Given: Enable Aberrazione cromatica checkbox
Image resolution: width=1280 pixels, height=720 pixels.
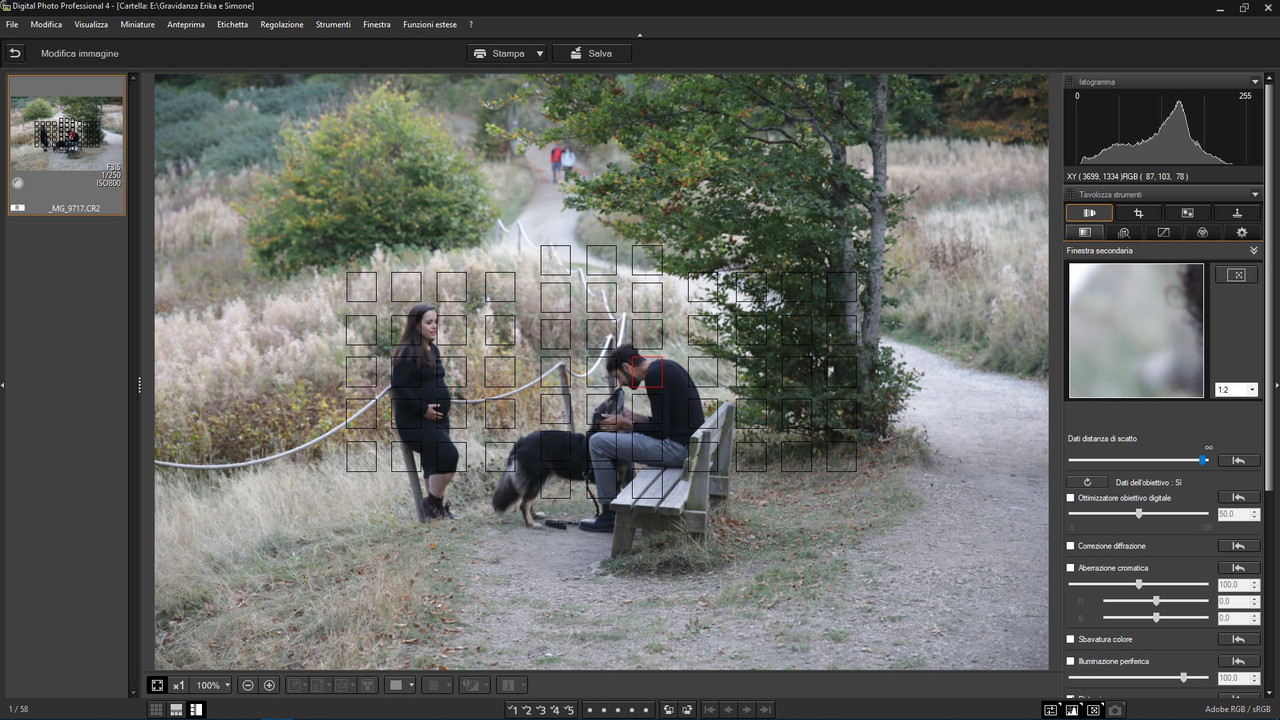Looking at the screenshot, I should (x=1071, y=568).
